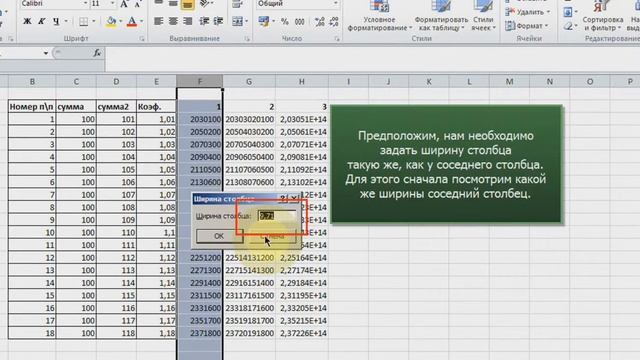Open the Шрифт group dialog launcher
640x360 pixels.
(x=141, y=39)
